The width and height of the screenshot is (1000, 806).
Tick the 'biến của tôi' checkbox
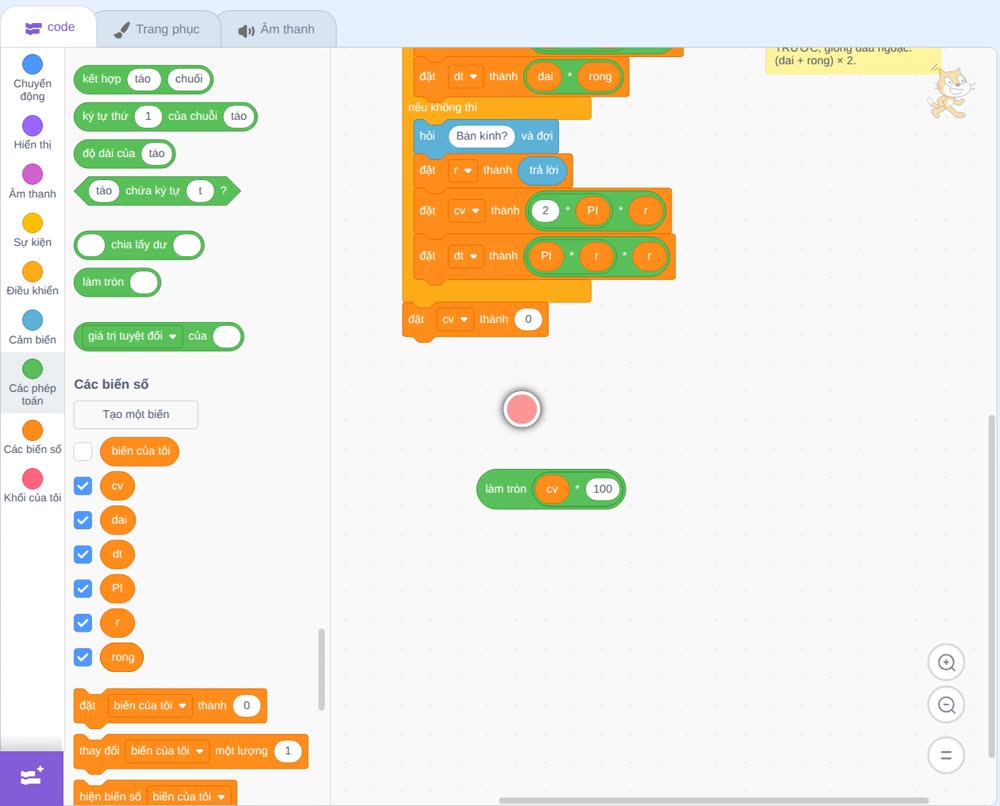[83, 451]
